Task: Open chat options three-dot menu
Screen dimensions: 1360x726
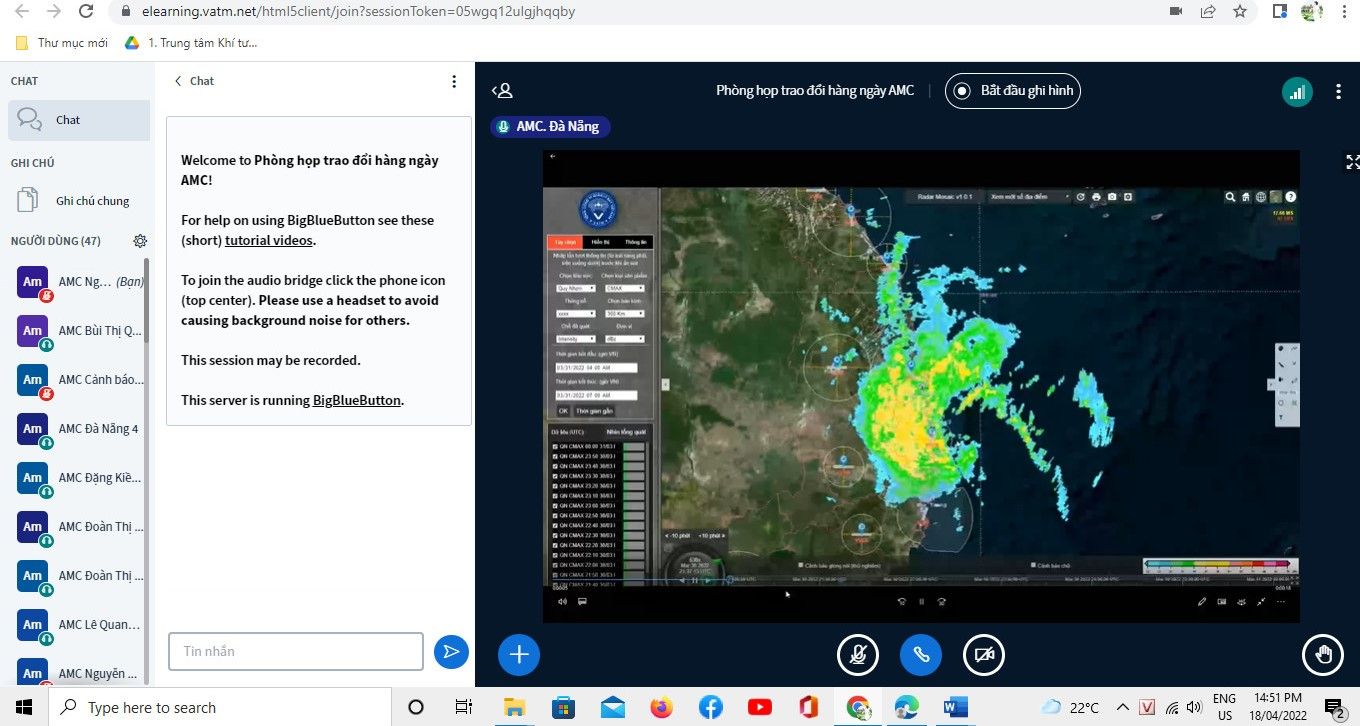Action: click(454, 81)
